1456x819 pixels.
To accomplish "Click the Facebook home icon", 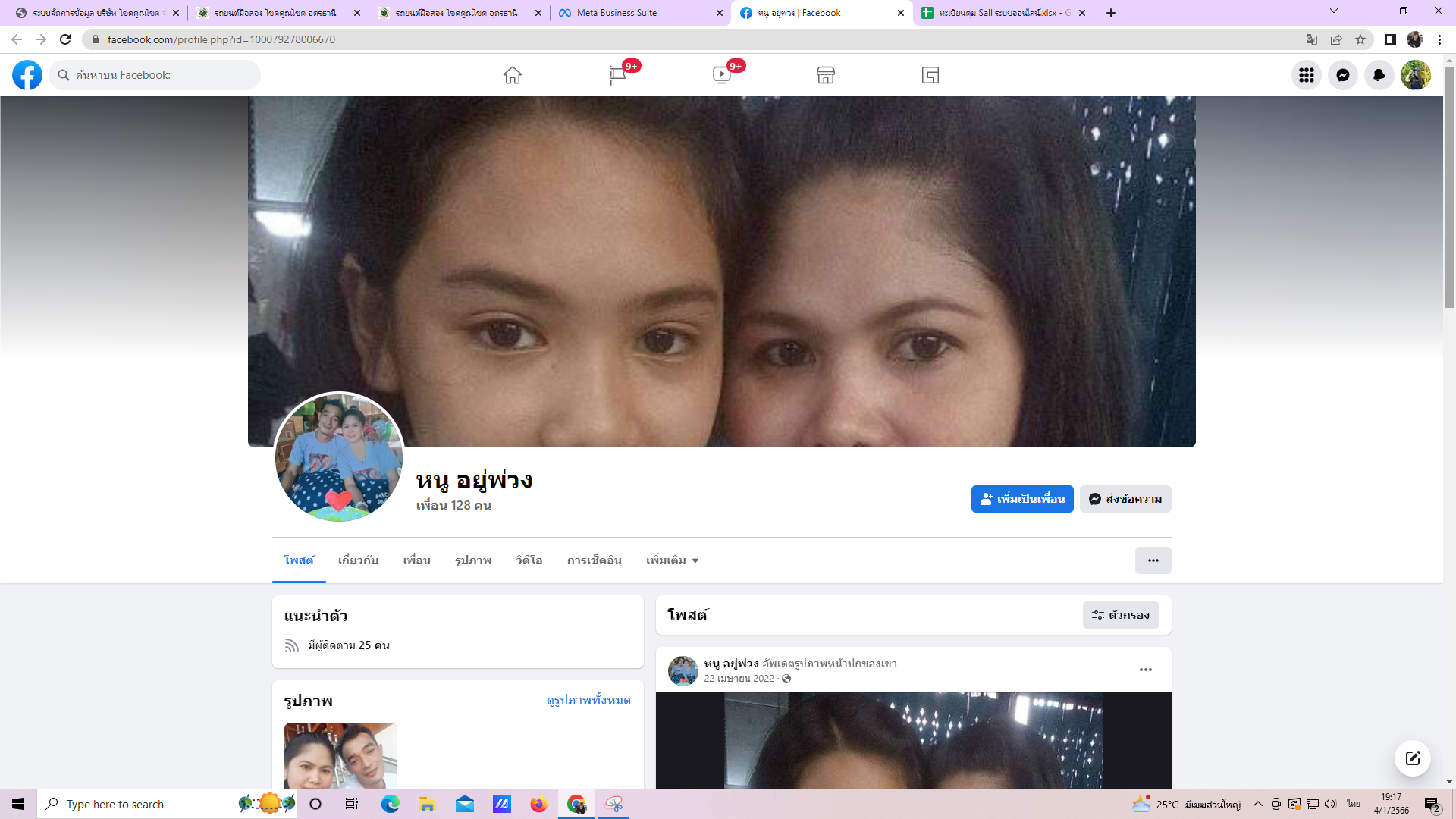I will click(513, 75).
